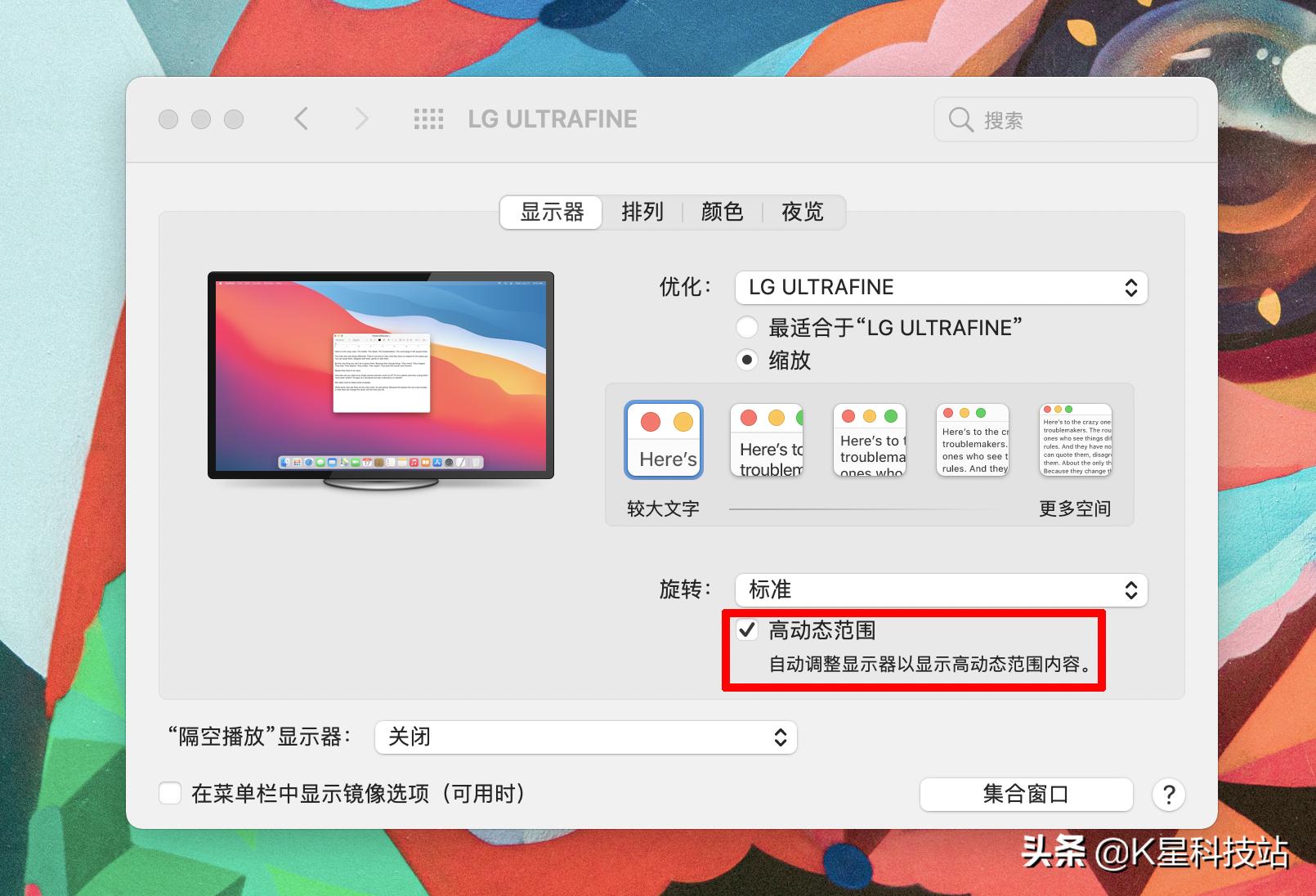Enable 在菜单栏中显示镜像选项 checkbox
The width and height of the screenshot is (1316, 896).
pos(169,794)
